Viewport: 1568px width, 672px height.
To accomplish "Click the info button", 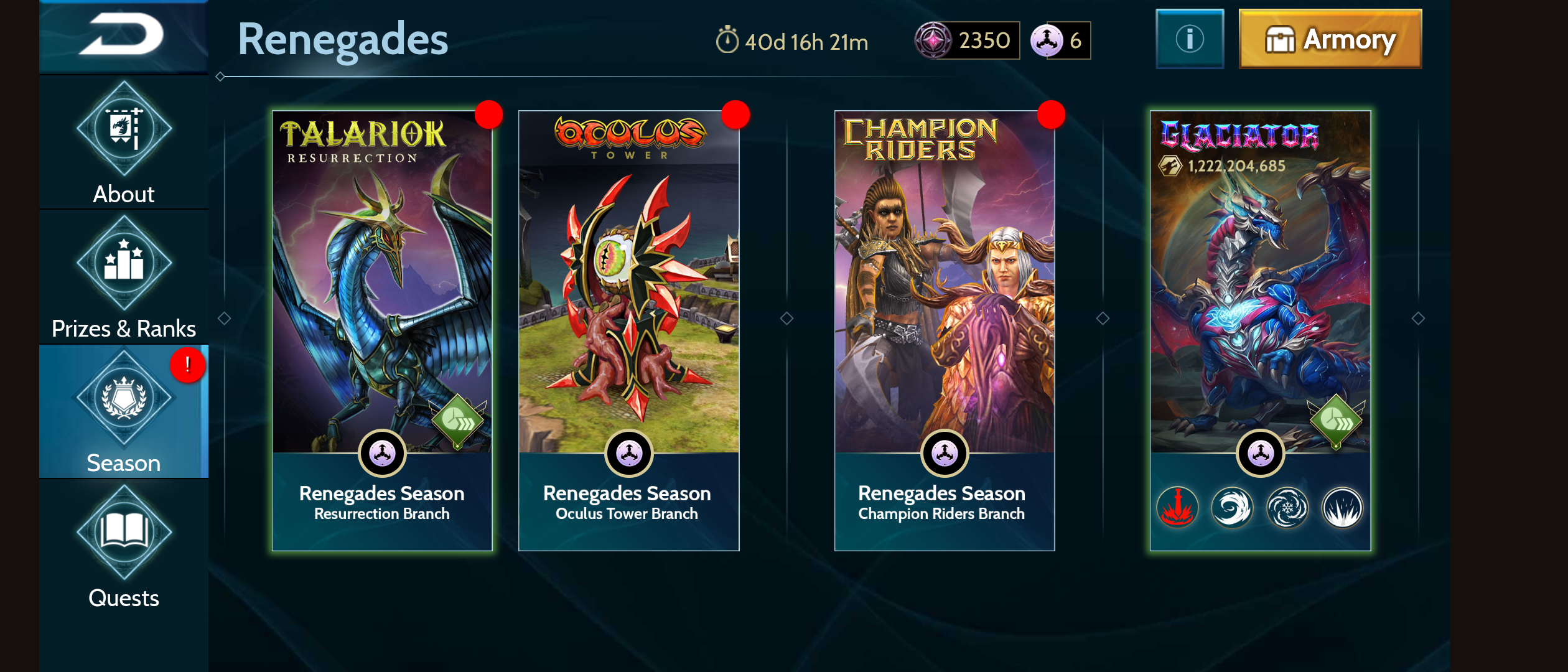I will (x=1190, y=39).
